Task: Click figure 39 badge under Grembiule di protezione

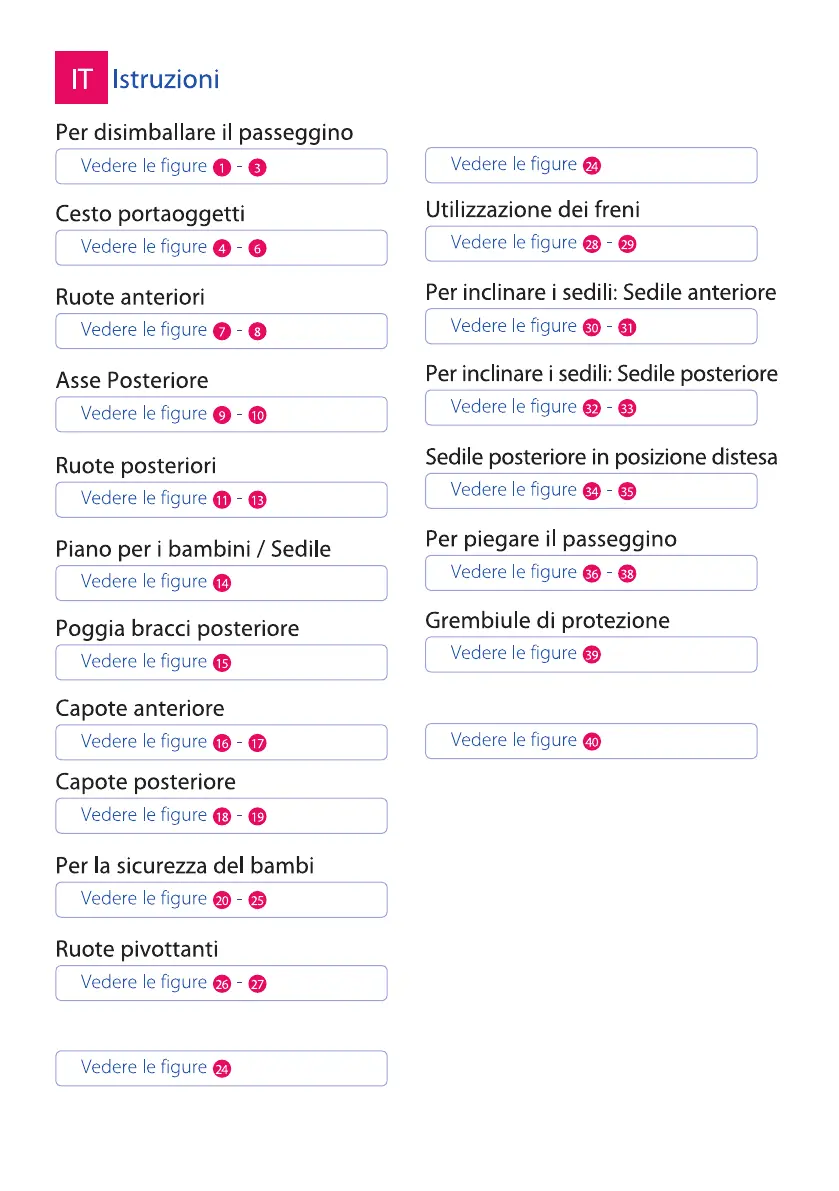Action: point(592,655)
